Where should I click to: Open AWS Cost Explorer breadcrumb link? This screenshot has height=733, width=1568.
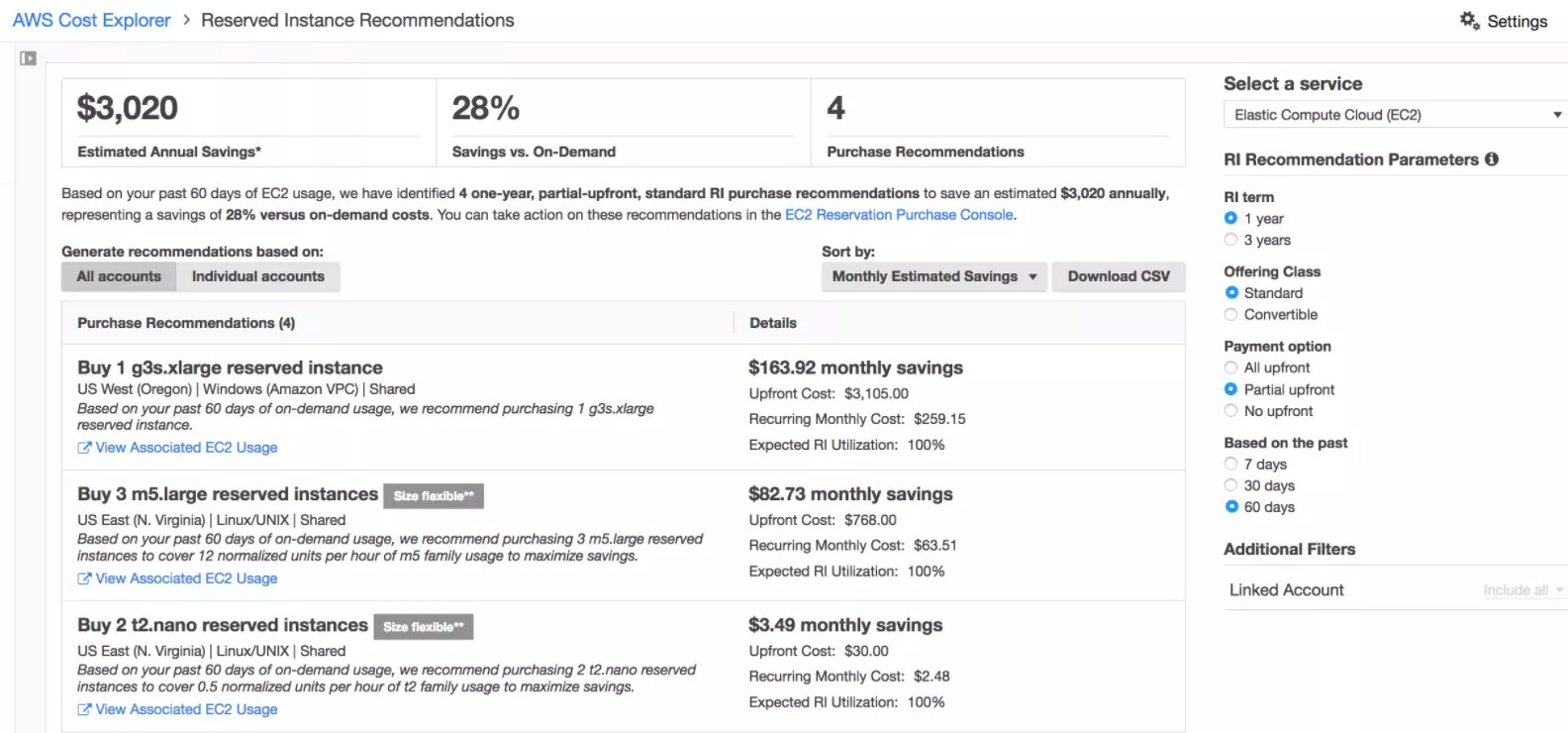coord(91,20)
